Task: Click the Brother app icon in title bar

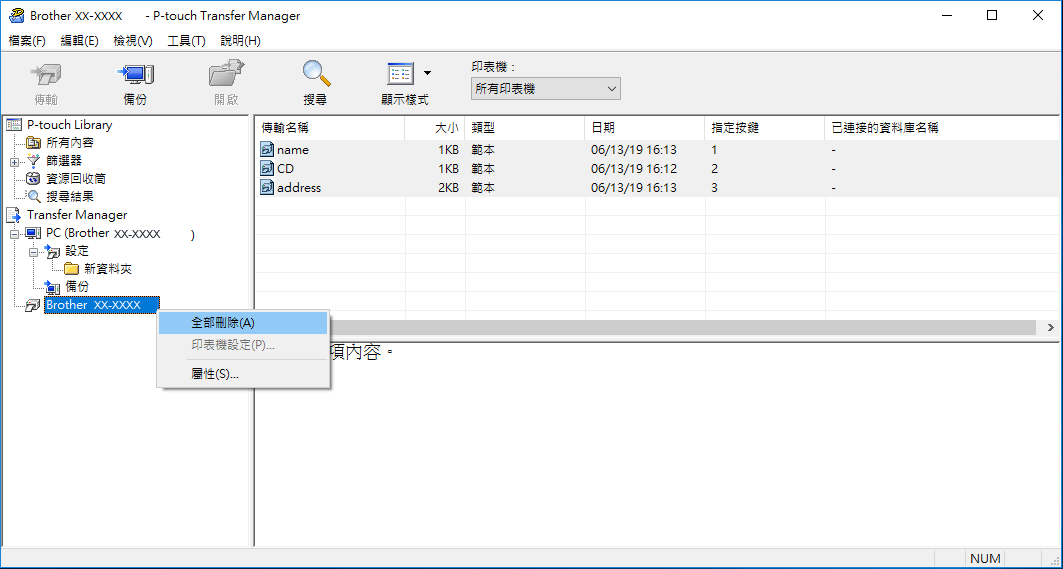Action: 16,15
